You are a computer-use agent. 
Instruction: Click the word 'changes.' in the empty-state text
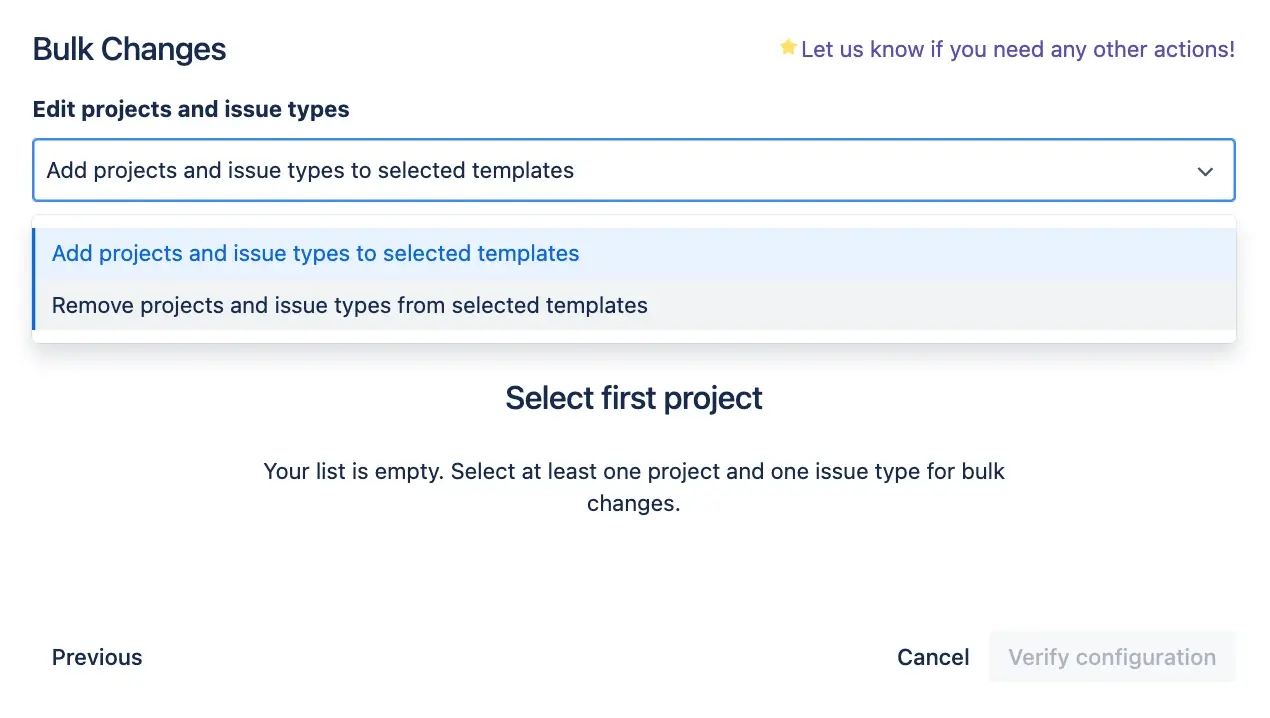click(633, 504)
